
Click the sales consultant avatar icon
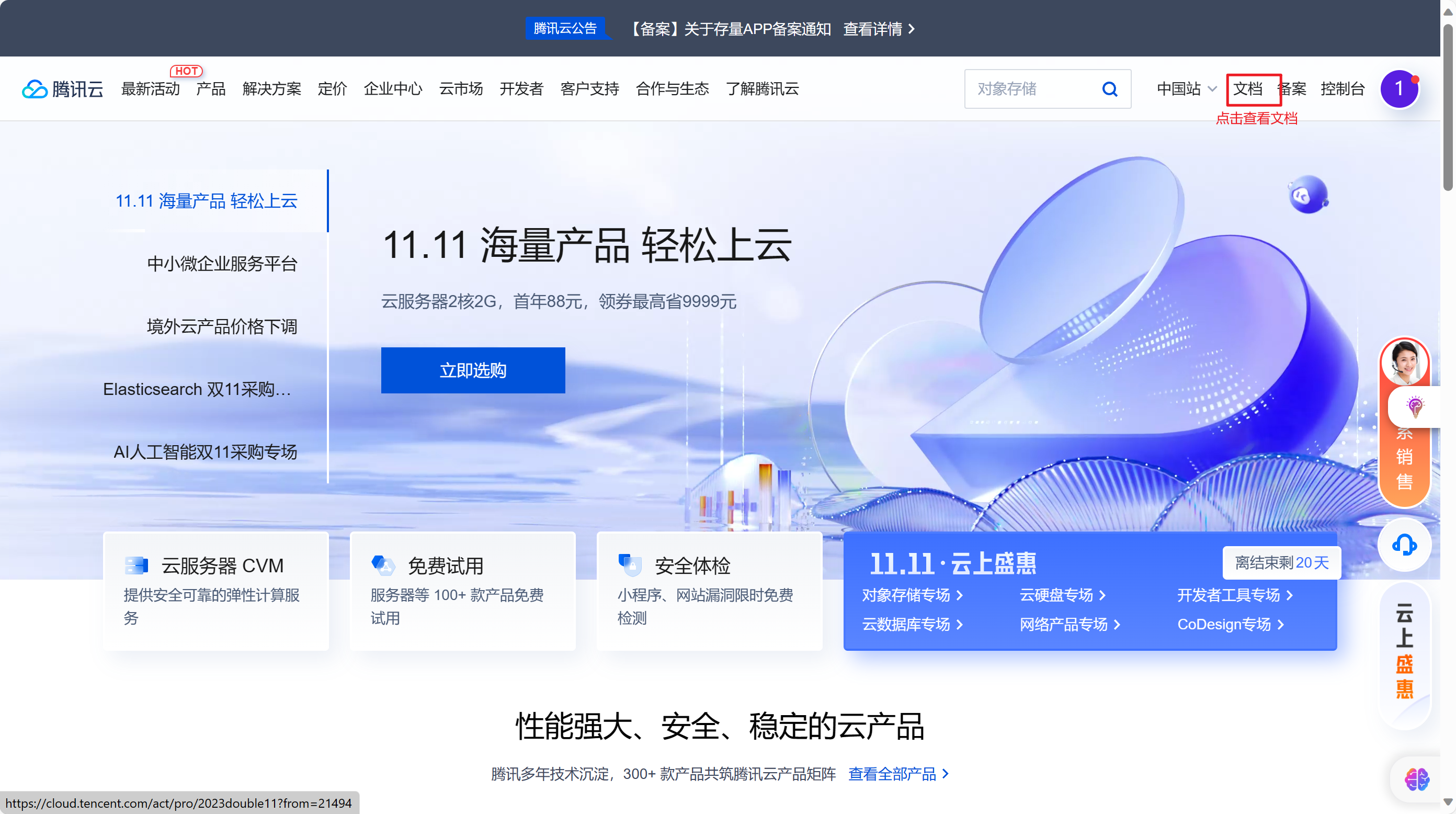click(x=1404, y=363)
